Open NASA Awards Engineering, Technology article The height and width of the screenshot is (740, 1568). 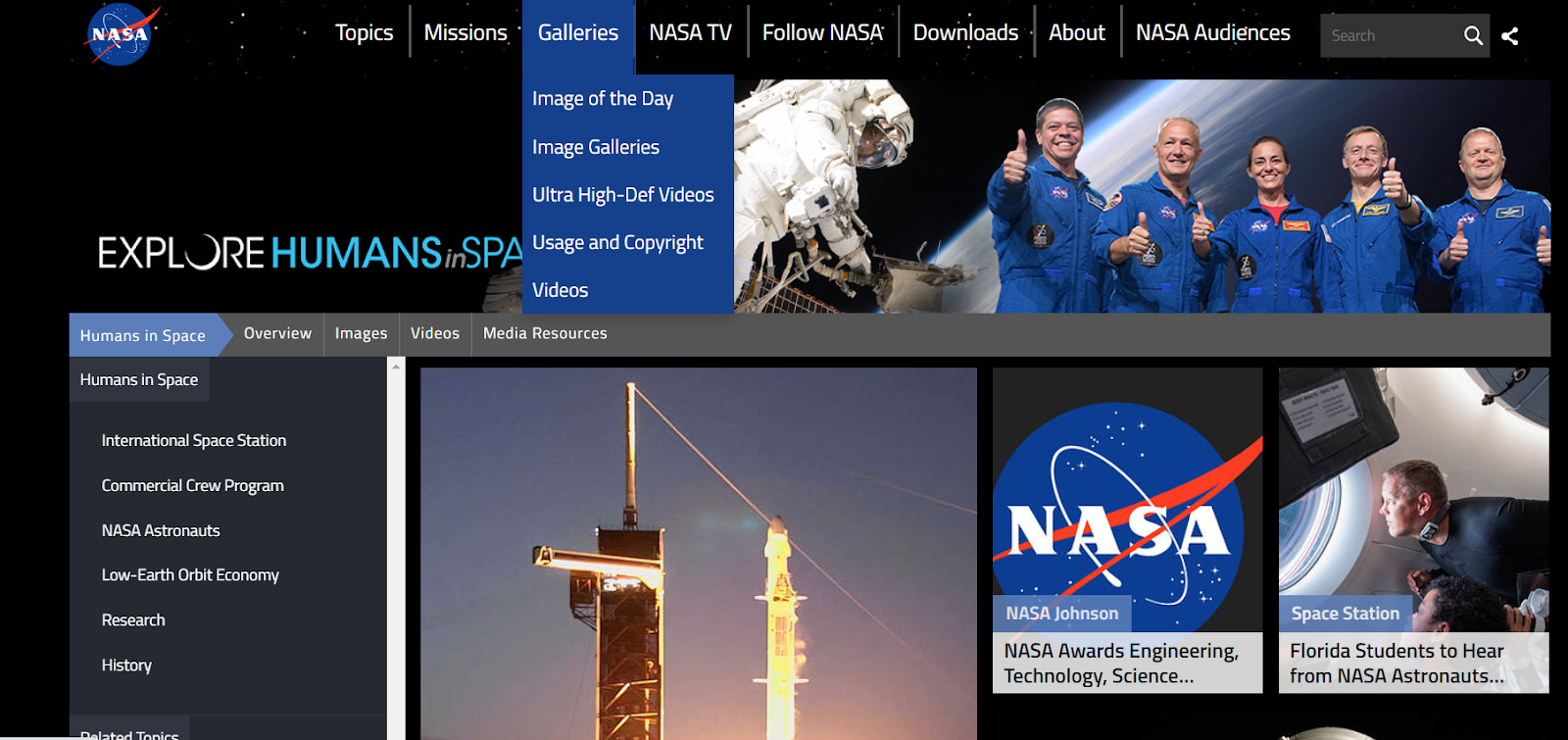[1127, 664]
